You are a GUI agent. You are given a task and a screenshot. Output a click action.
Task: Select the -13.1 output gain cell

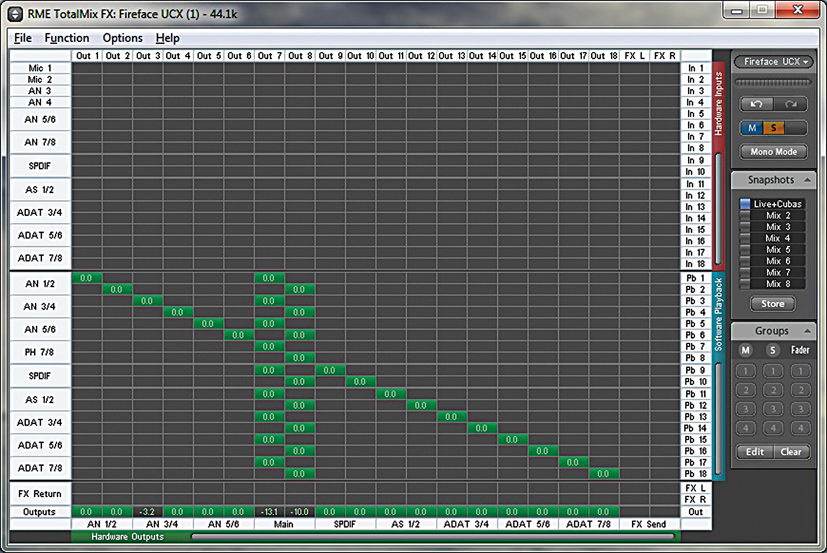click(x=269, y=511)
